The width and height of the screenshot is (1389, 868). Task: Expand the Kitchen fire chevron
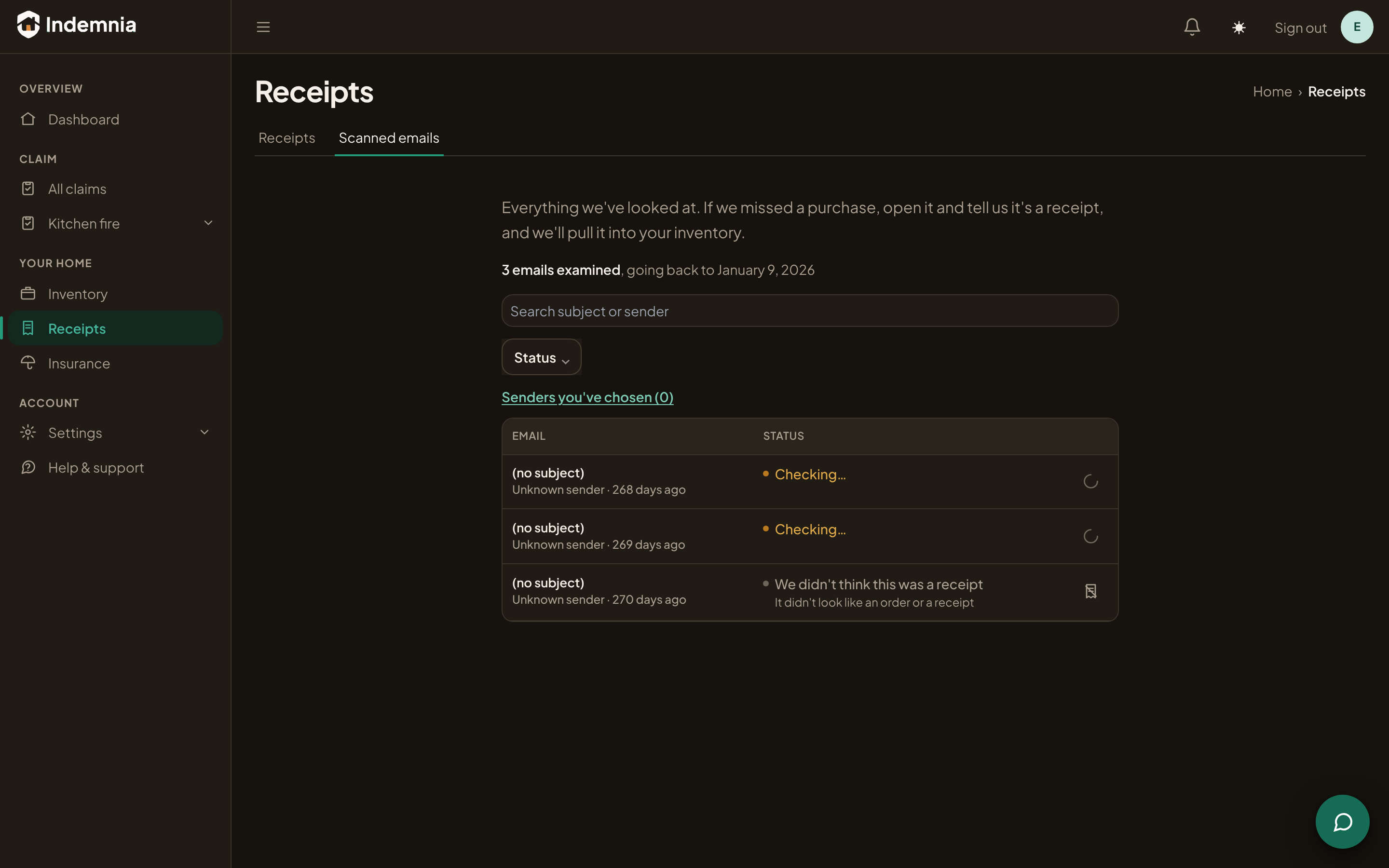coord(208,223)
